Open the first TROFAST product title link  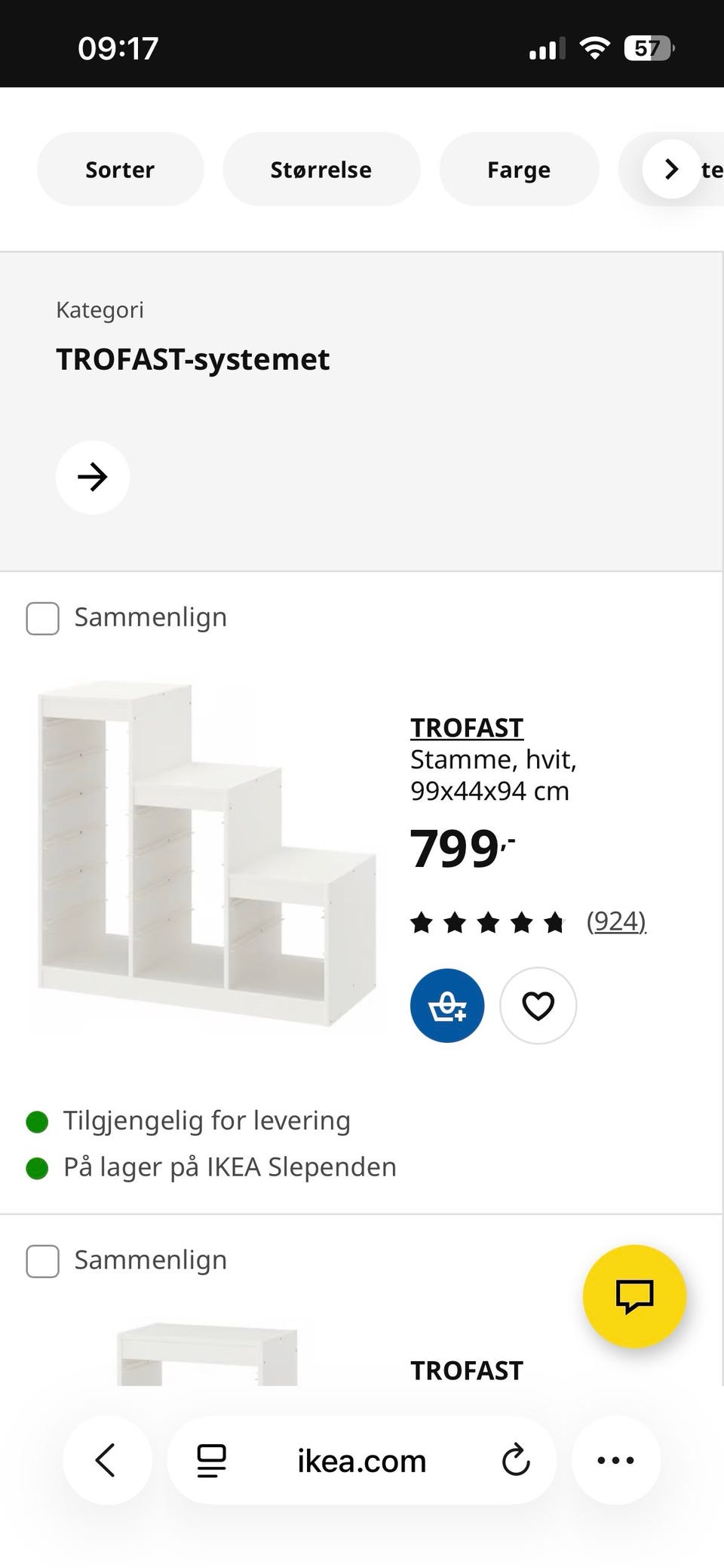[467, 727]
